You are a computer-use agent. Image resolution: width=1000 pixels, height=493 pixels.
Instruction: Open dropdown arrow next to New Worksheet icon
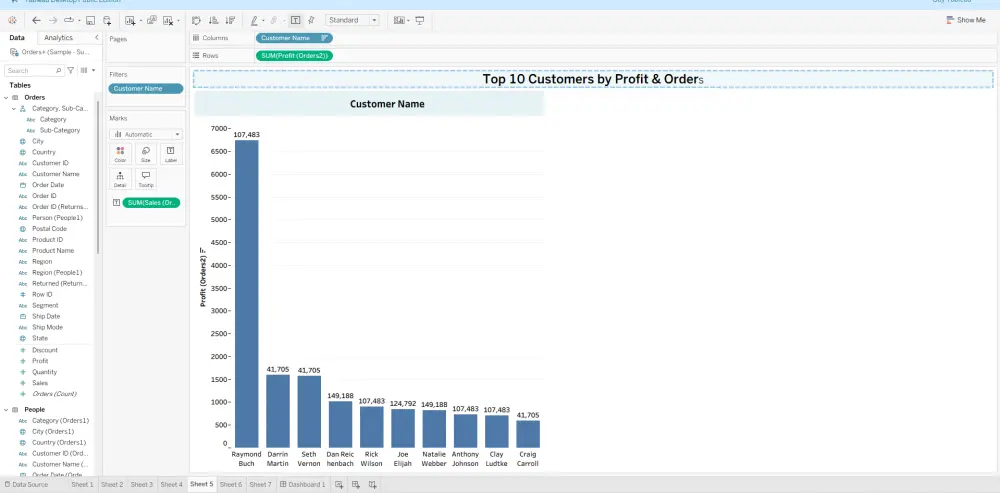click(x=140, y=21)
